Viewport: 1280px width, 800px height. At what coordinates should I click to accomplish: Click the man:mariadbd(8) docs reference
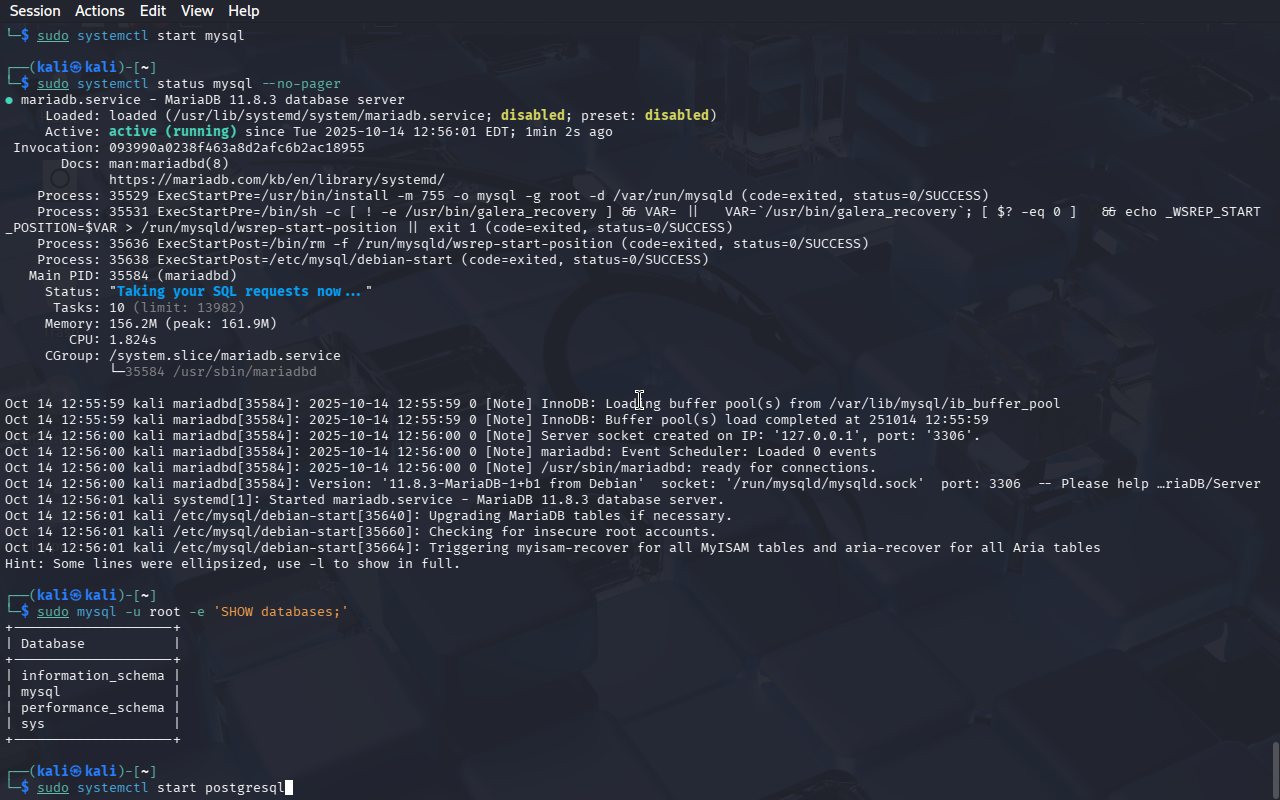pyautogui.click(x=168, y=164)
